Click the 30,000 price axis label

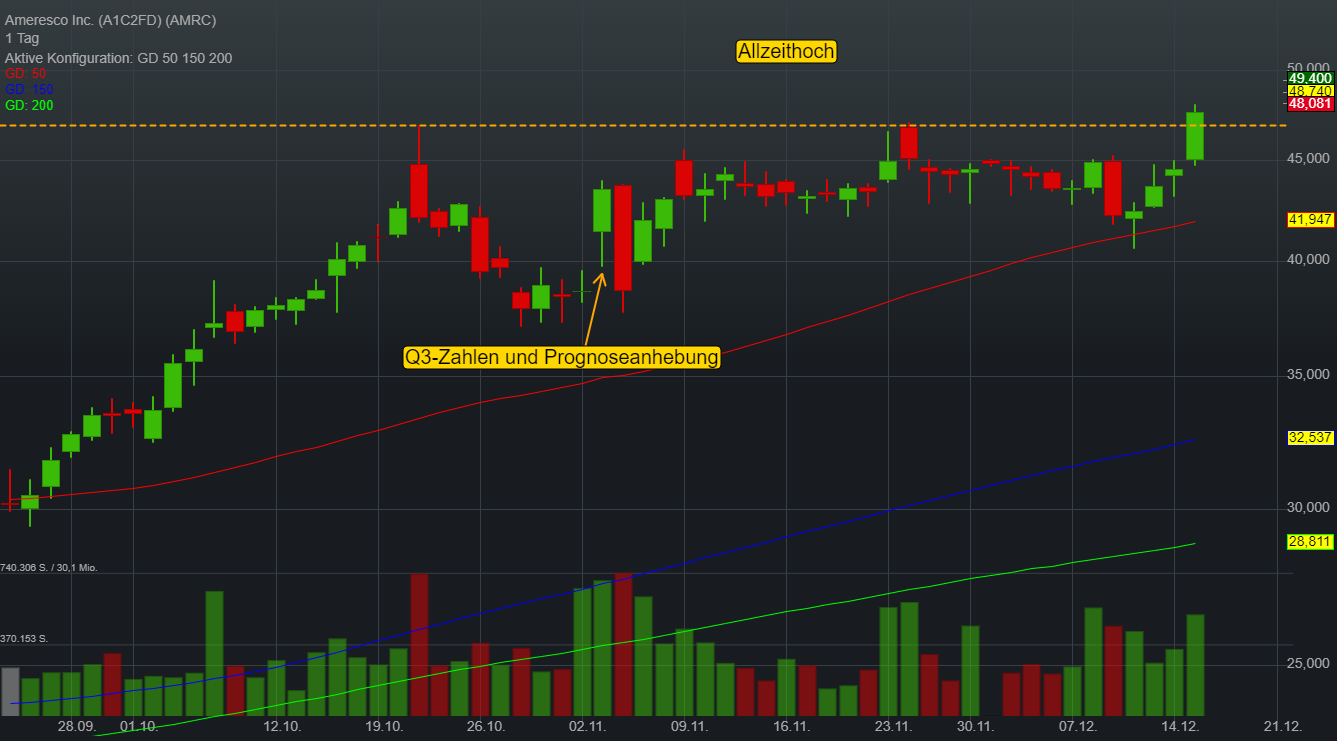1309,507
